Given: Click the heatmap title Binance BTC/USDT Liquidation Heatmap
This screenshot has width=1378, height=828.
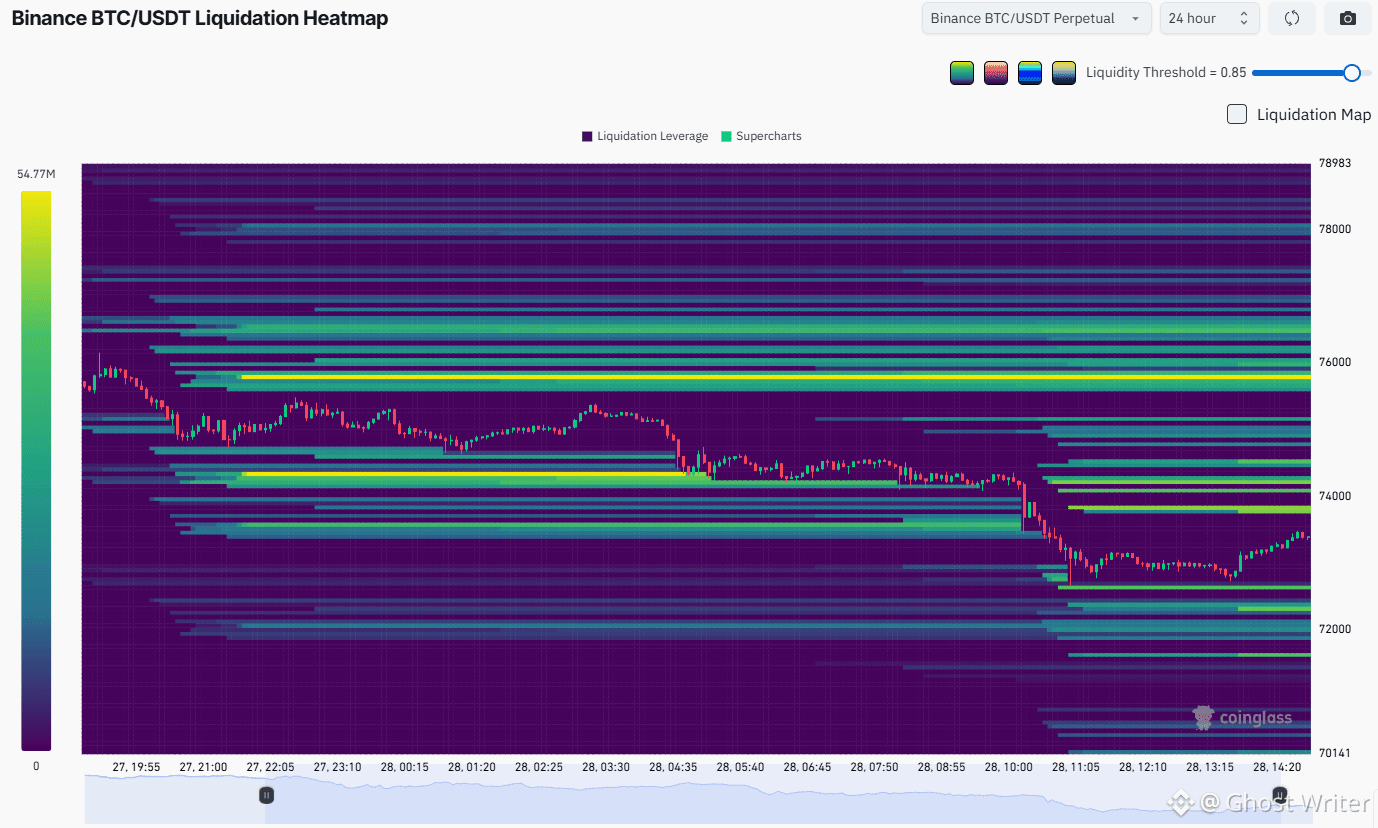Looking at the screenshot, I should [x=200, y=18].
